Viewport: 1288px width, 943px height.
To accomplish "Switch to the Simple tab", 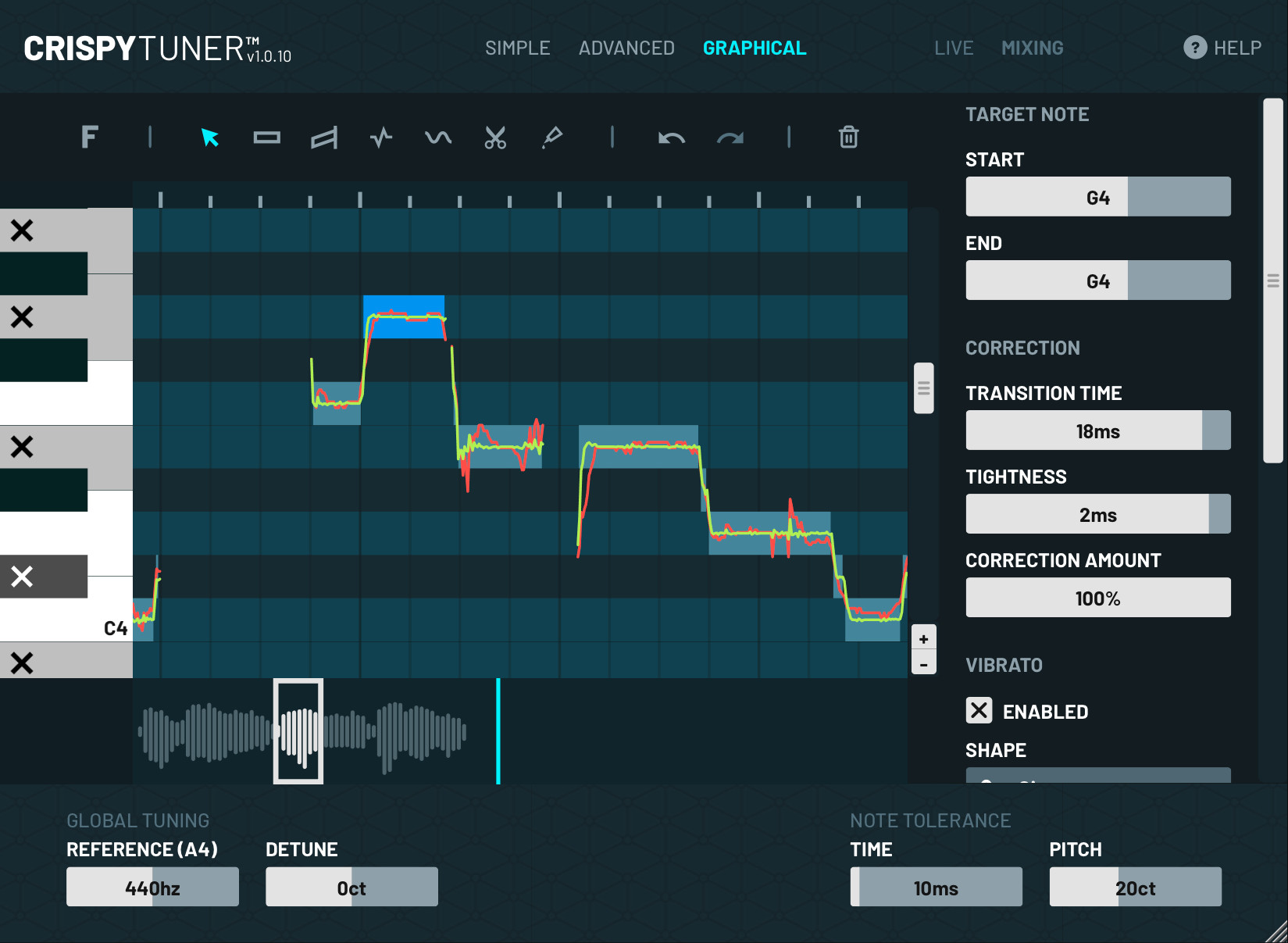I will (x=517, y=48).
